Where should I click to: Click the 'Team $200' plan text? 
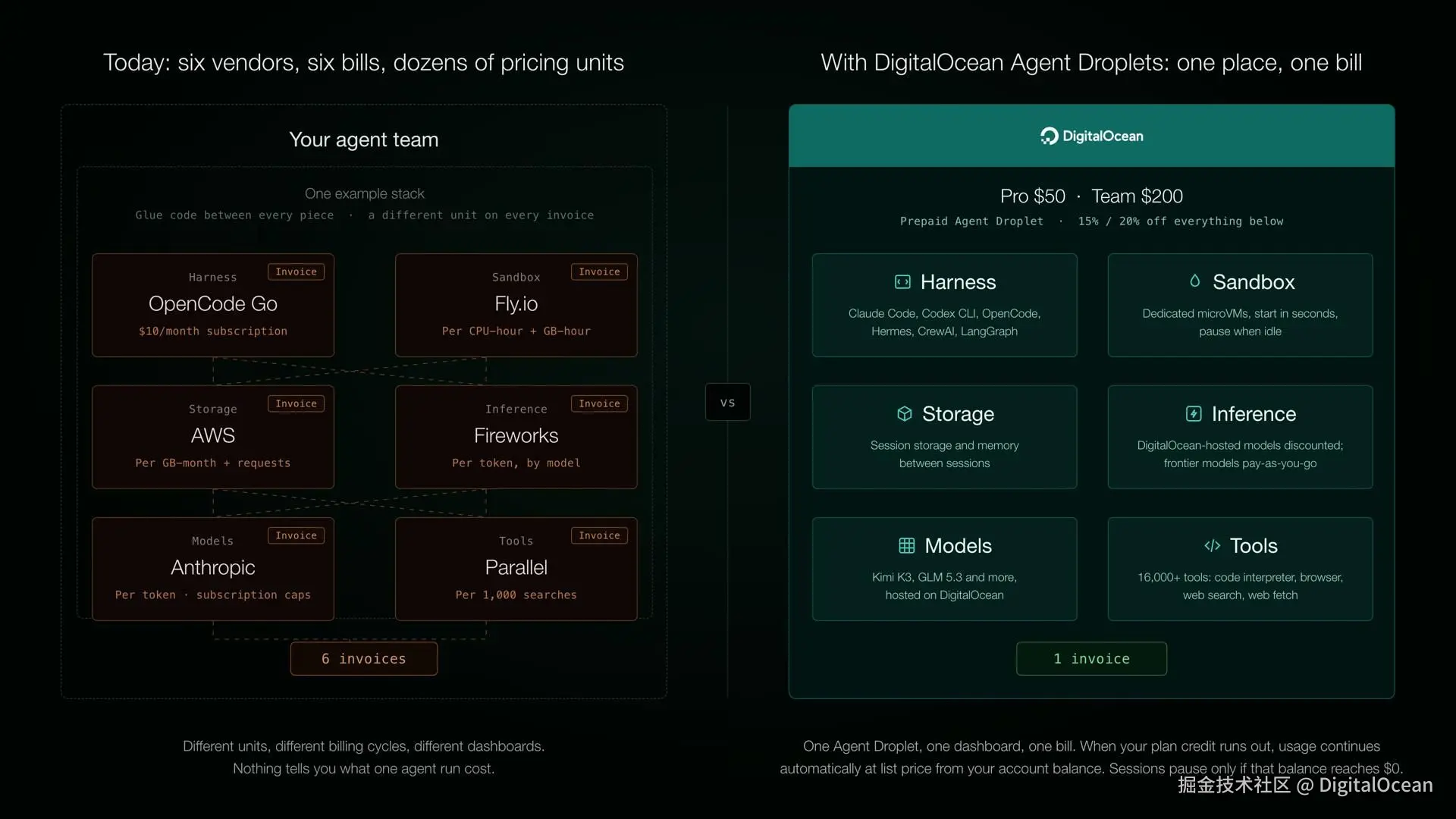[1137, 196]
